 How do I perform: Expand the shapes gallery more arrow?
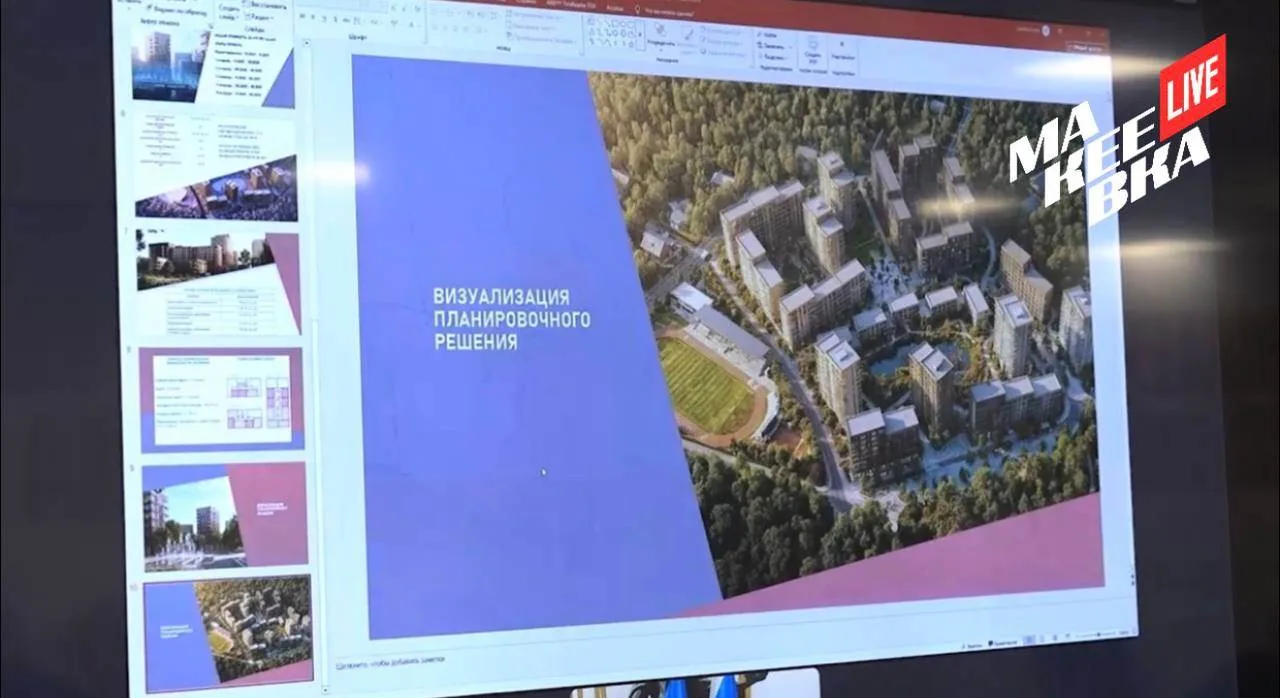pyautogui.click(x=641, y=34)
